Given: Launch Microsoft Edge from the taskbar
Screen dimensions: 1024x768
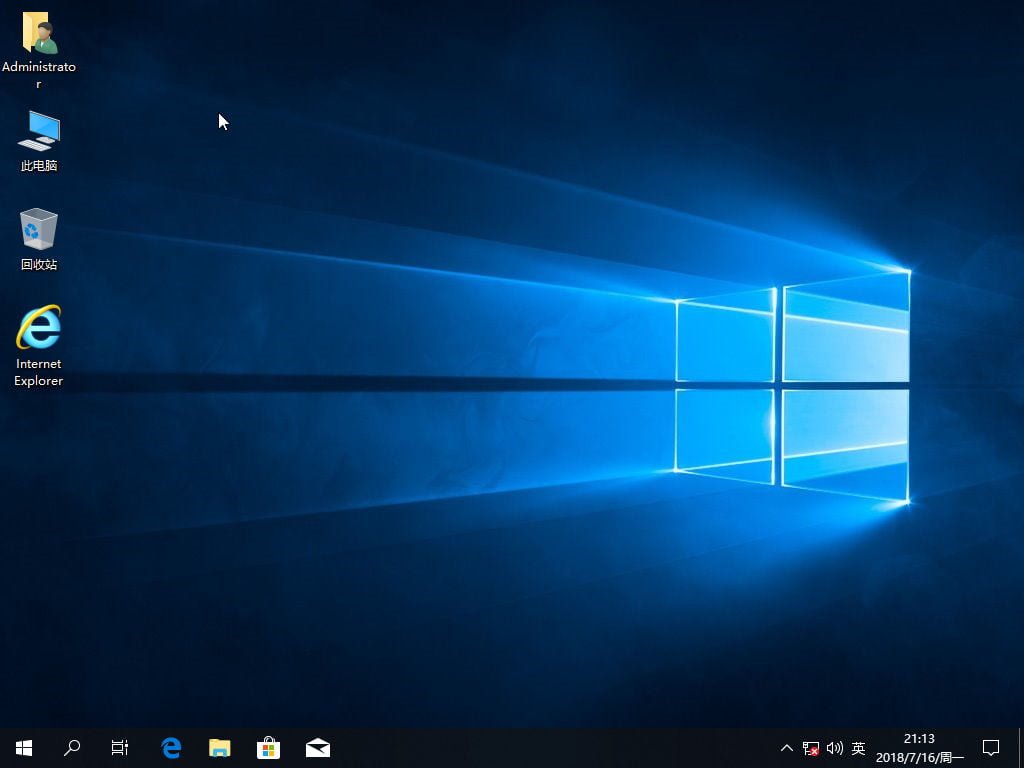Looking at the screenshot, I should pyautogui.click(x=171, y=748).
